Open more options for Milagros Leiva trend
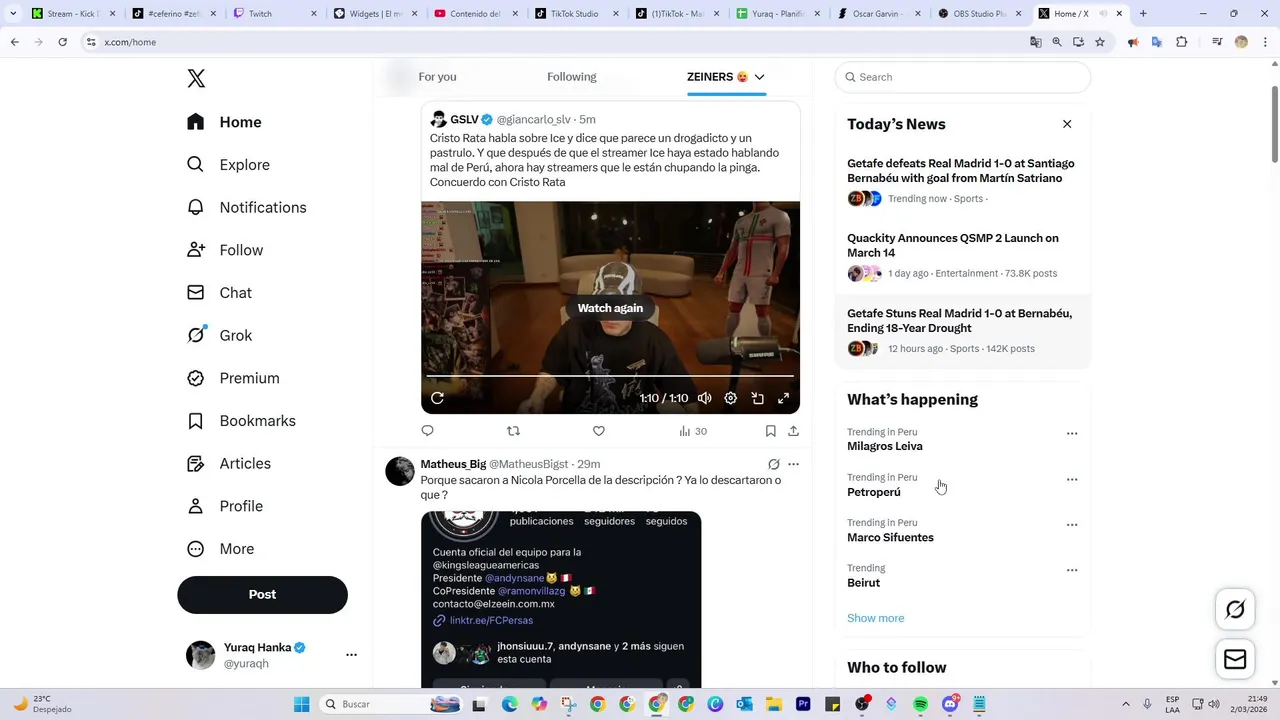Viewport: 1280px width, 720px height. coord(1072,434)
